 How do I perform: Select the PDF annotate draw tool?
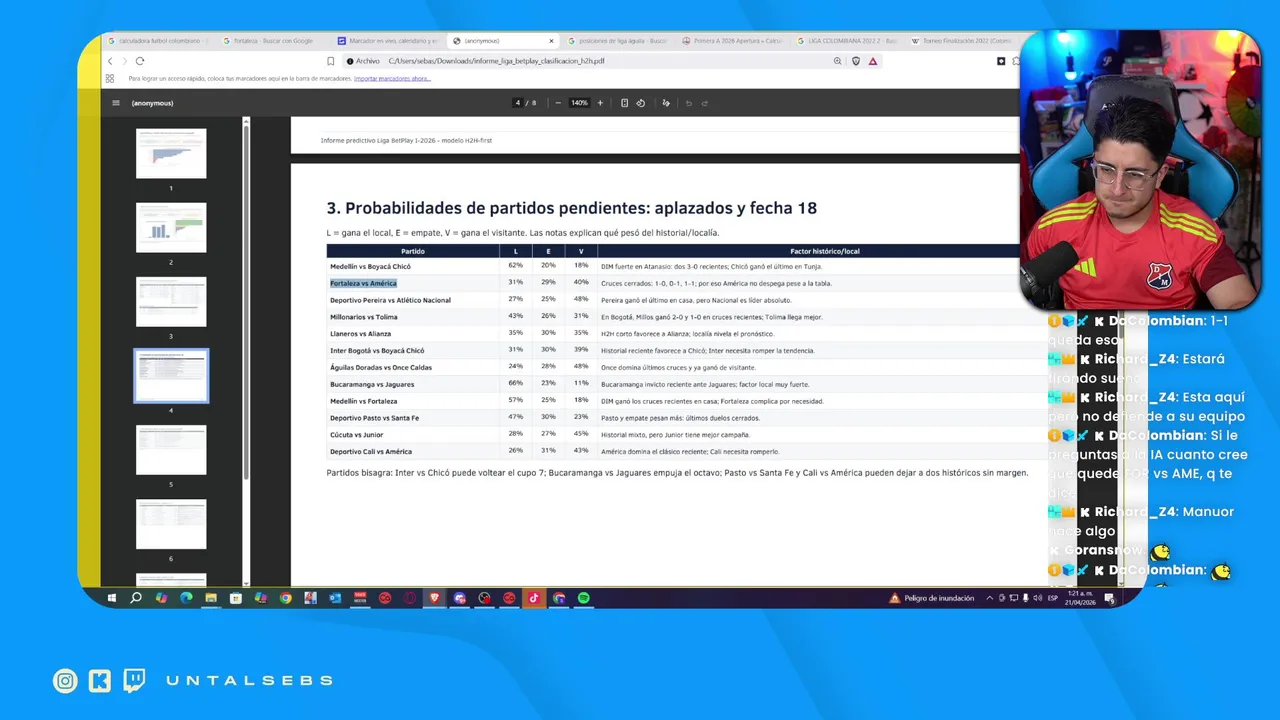[x=666, y=103]
